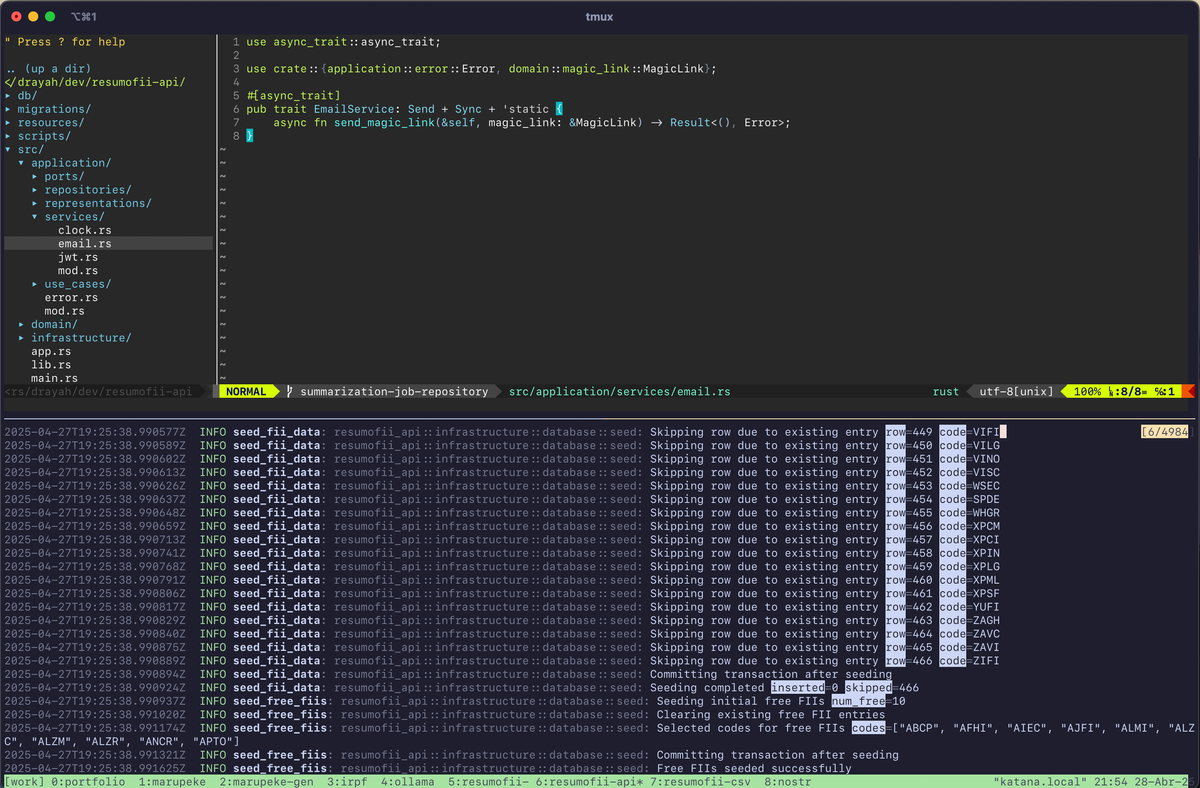Click the tmux window title
The height and width of the screenshot is (788, 1200).
point(600,17)
